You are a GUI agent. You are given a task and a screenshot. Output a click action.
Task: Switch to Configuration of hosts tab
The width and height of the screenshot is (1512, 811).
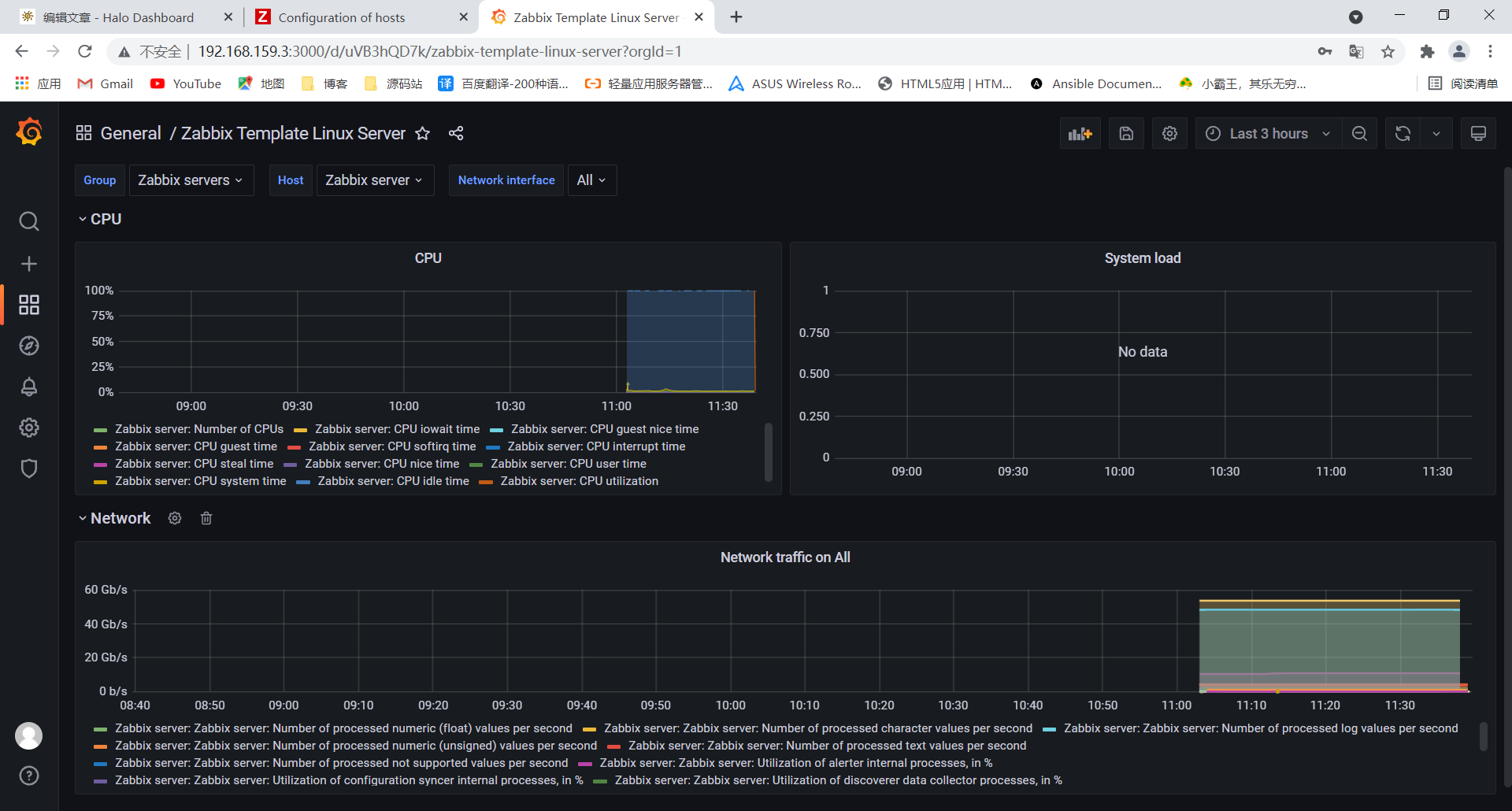(x=342, y=17)
